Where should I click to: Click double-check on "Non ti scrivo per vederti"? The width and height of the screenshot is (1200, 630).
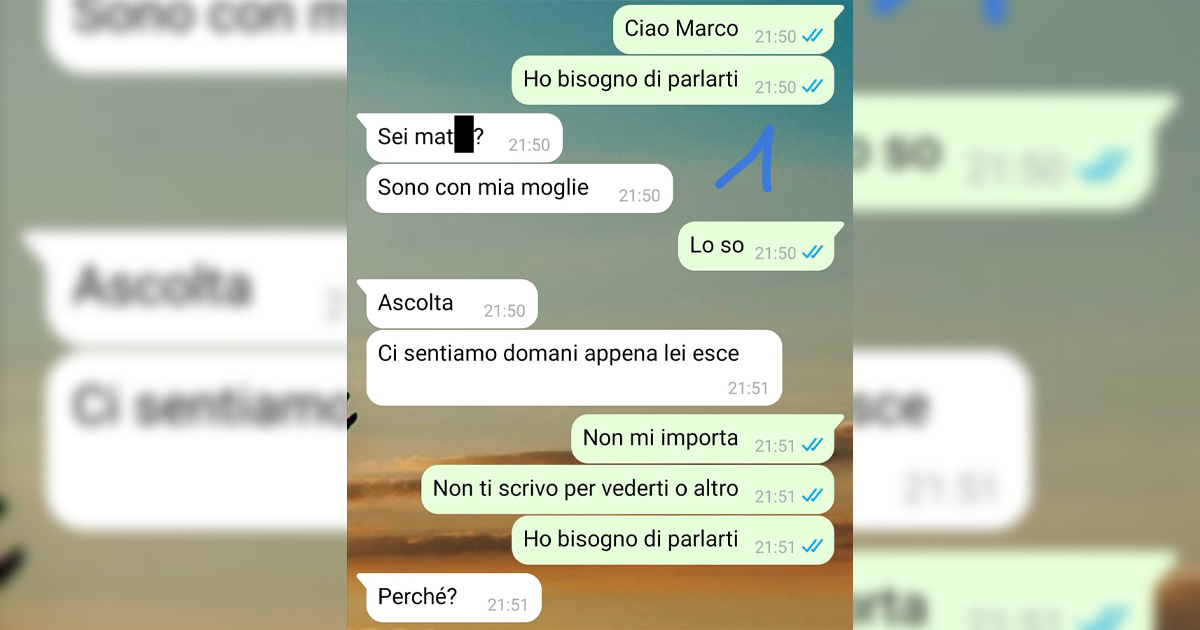point(813,495)
